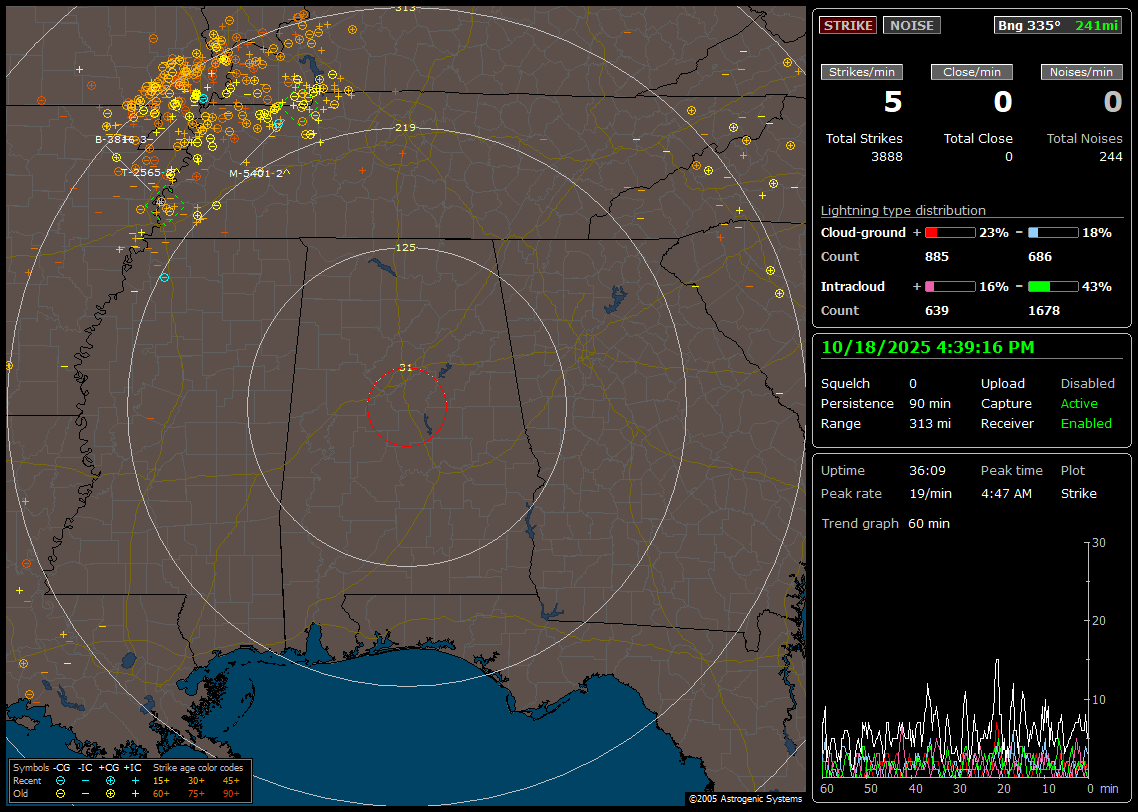1138x812 pixels.
Task: Click the green date and time display
Action: coord(927,348)
